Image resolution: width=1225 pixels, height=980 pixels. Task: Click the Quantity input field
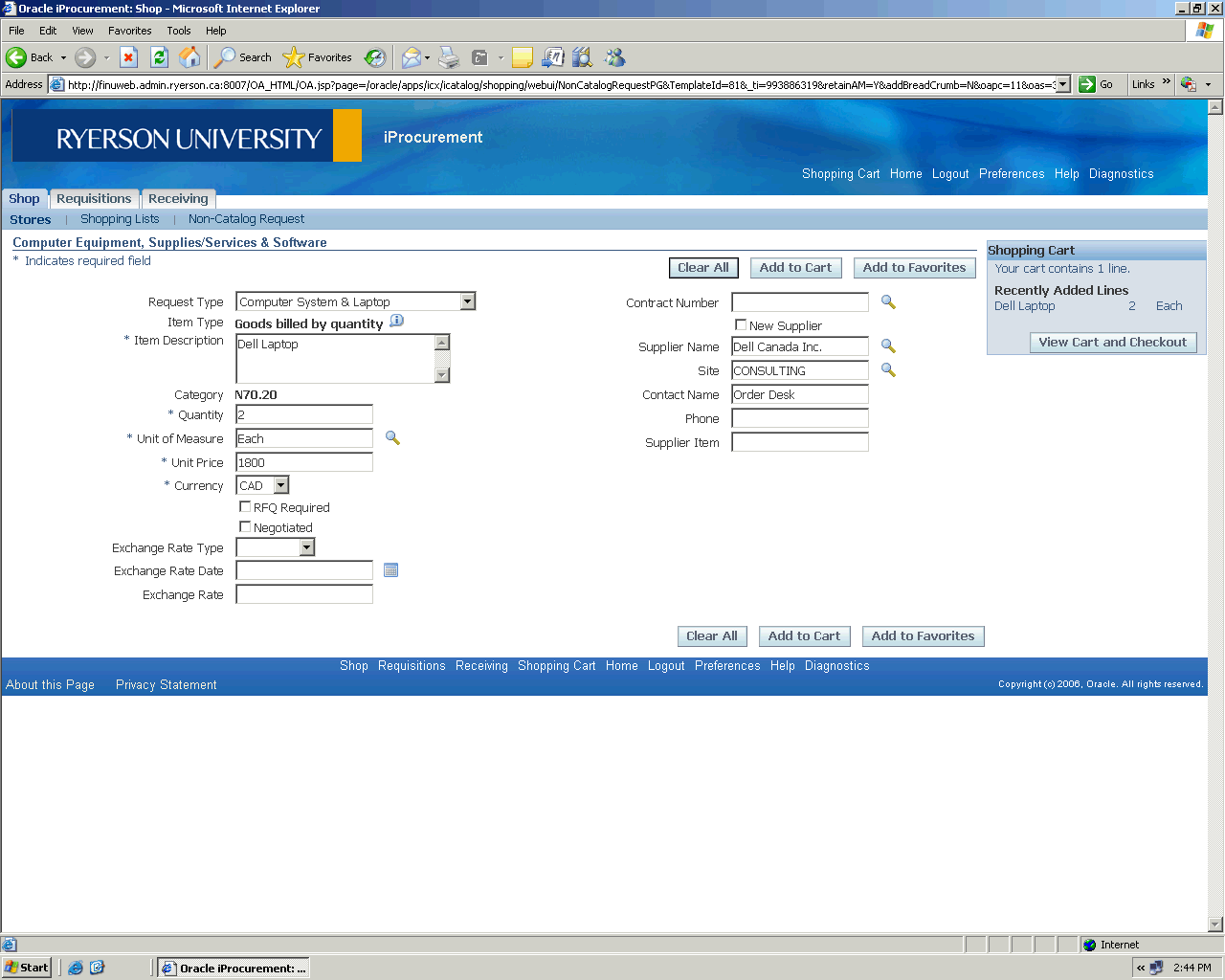(304, 415)
